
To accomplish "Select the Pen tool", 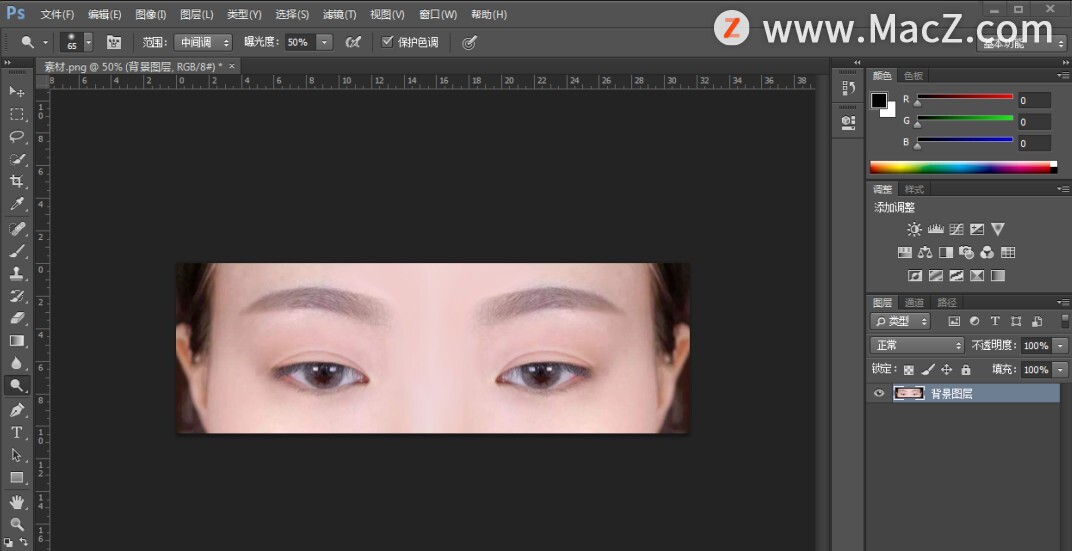I will click(x=17, y=410).
